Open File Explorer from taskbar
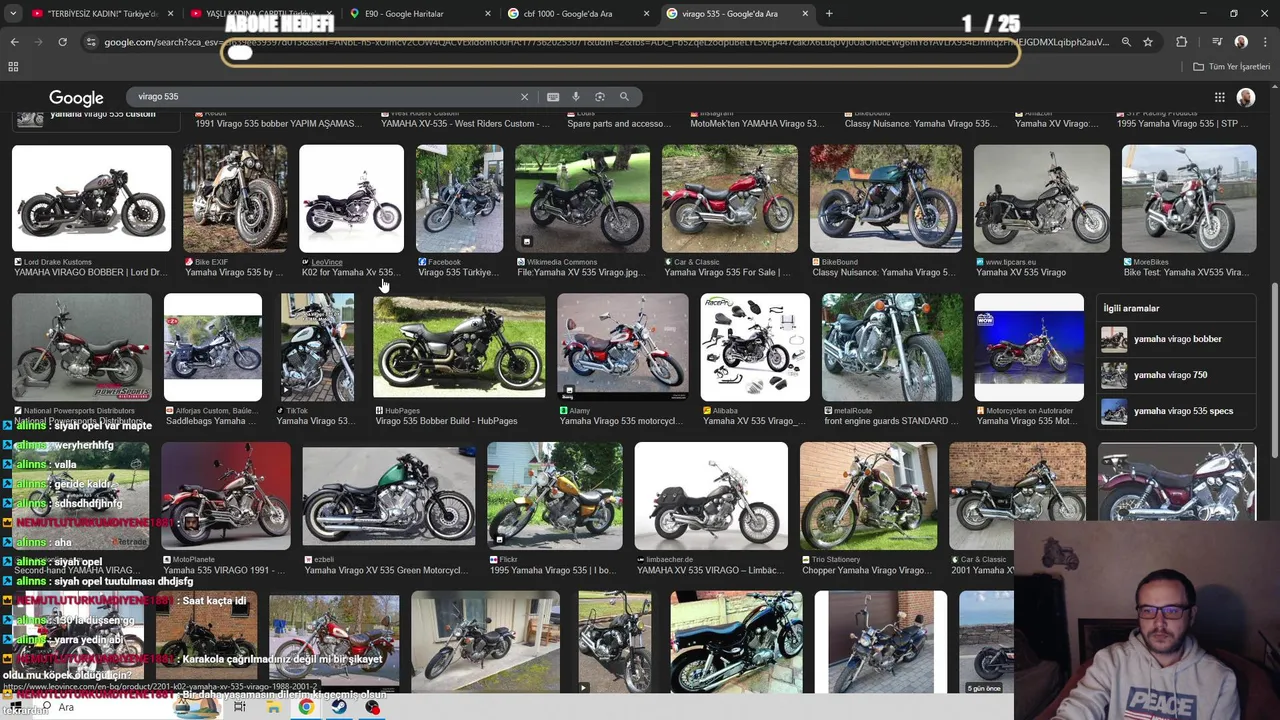This screenshot has width=1280, height=720. click(273, 707)
